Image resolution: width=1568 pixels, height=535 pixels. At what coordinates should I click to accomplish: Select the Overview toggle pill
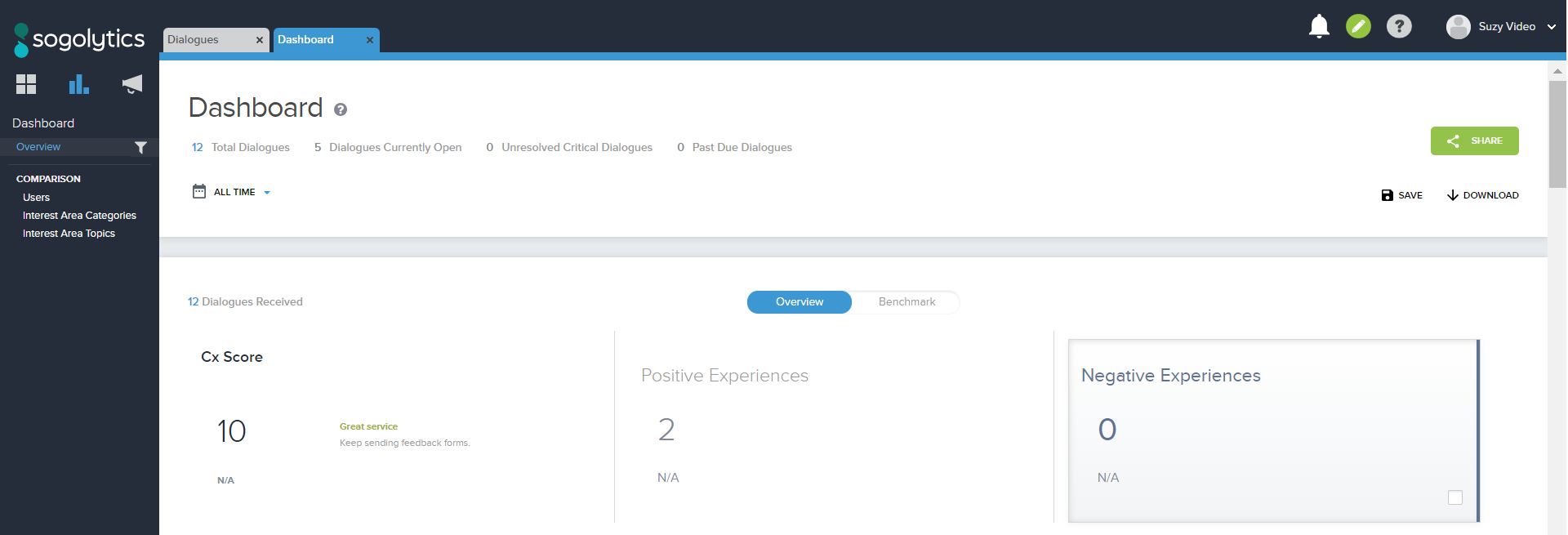click(x=799, y=302)
